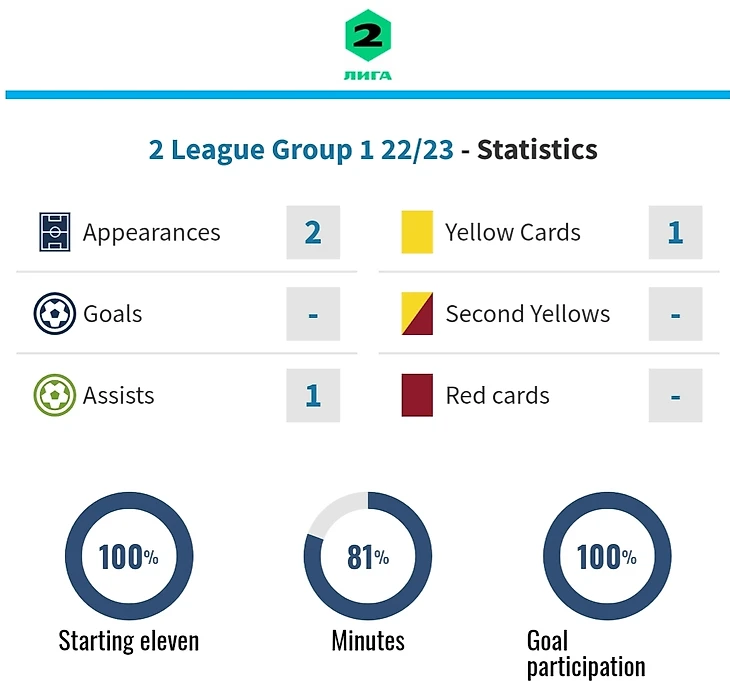
Task: Click the Minutes 81% ring chart
Action: (367, 556)
